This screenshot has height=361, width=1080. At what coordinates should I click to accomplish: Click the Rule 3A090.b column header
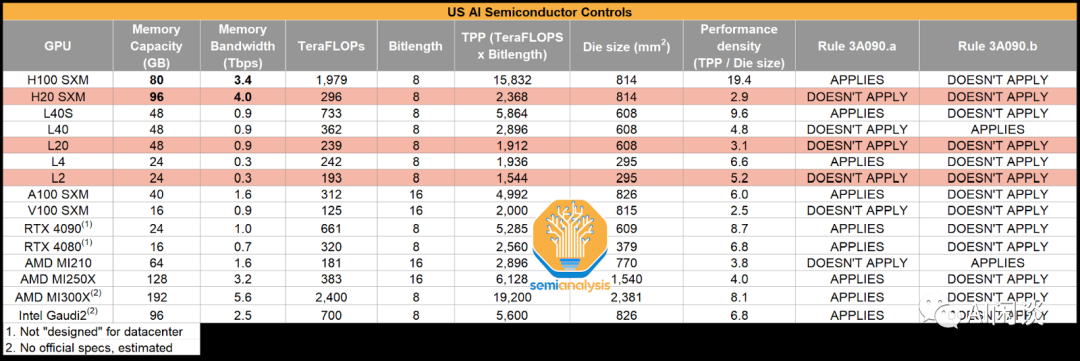click(x=997, y=46)
